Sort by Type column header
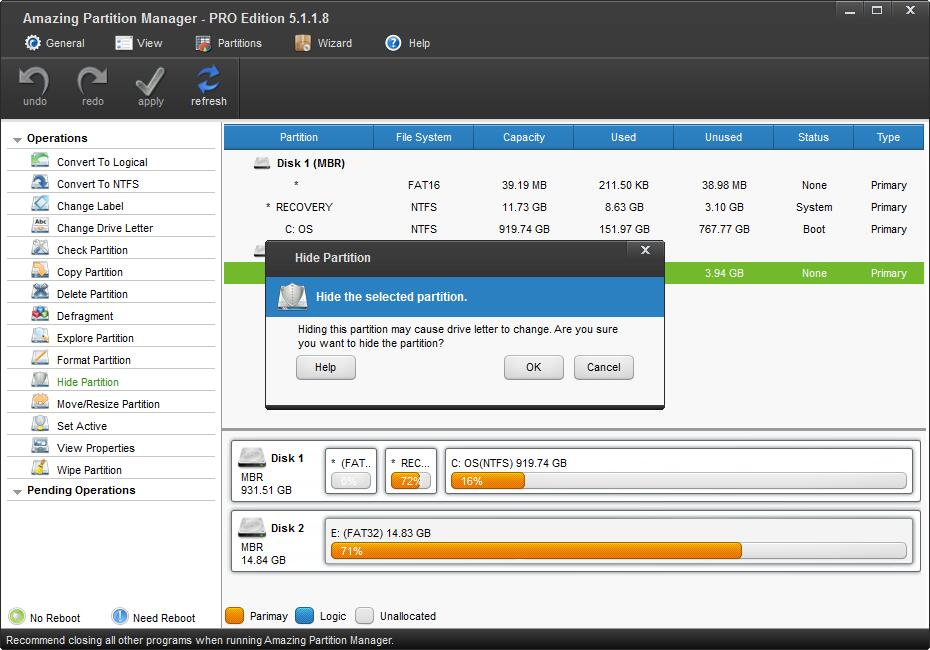930x650 pixels. pyautogui.click(x=888, y=137)
